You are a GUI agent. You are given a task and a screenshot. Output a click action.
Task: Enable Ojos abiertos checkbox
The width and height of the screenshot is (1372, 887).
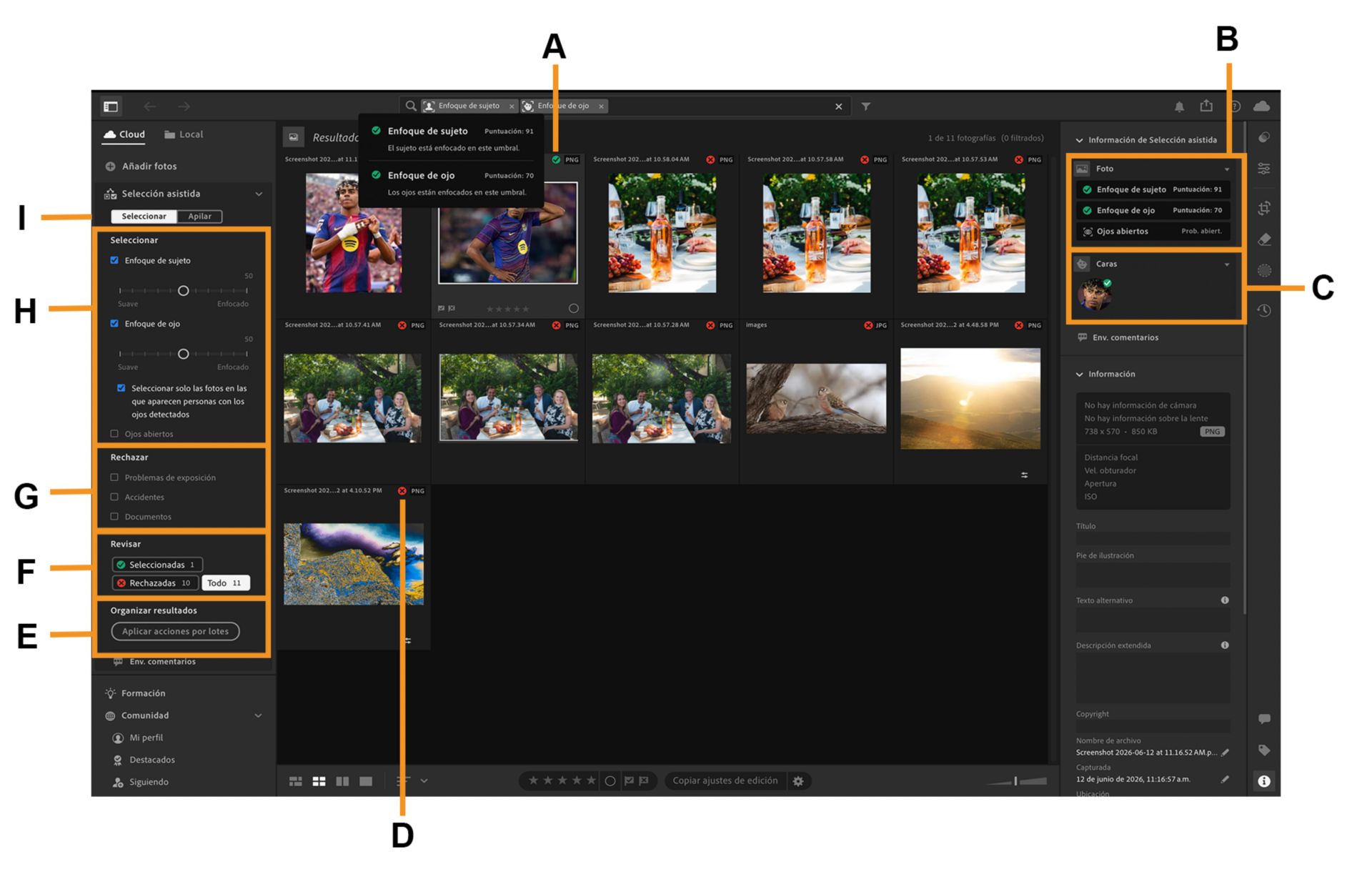(114, 433)
